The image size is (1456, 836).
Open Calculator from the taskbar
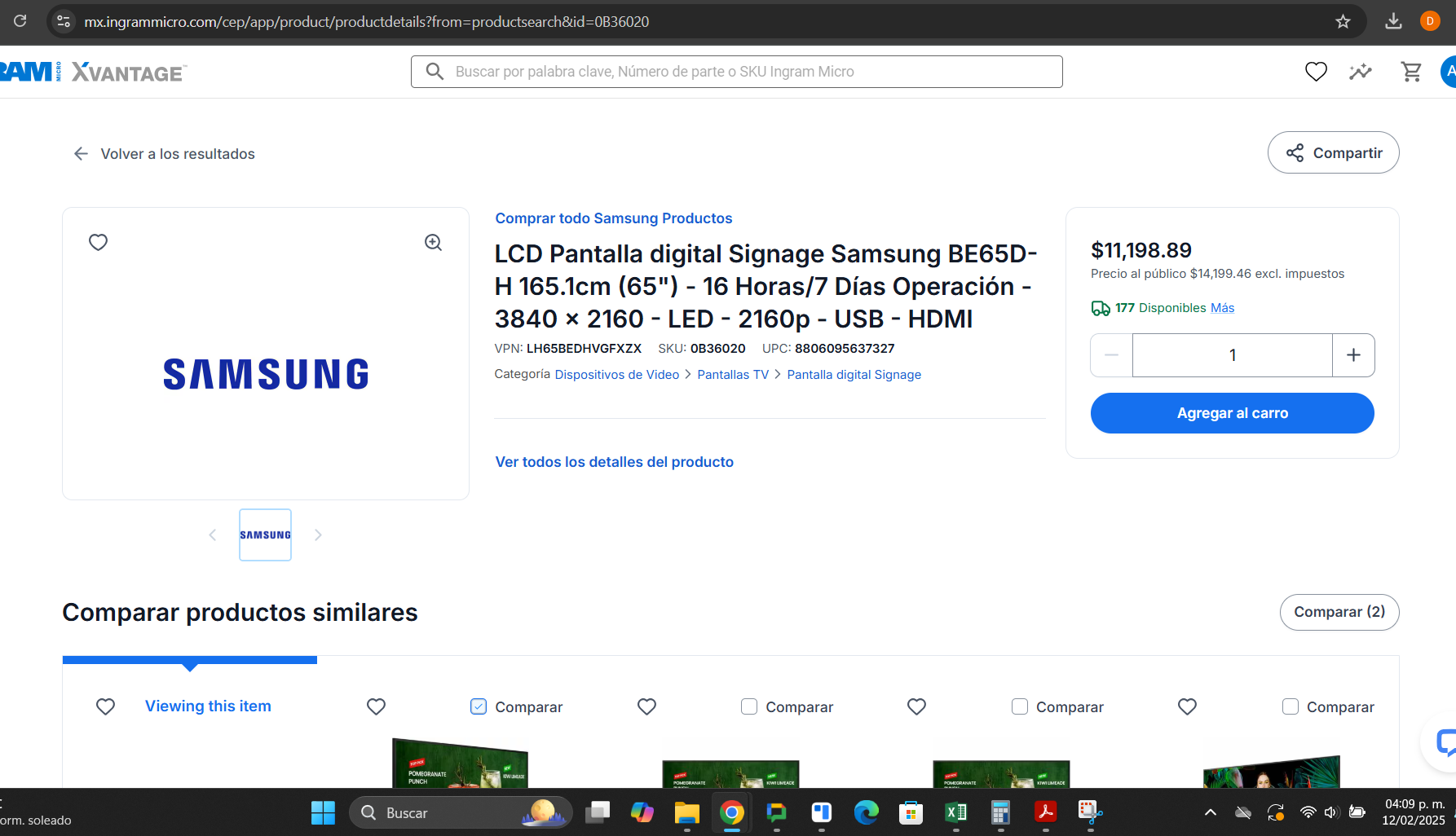pyautogui.click(x=1000, y=812)
